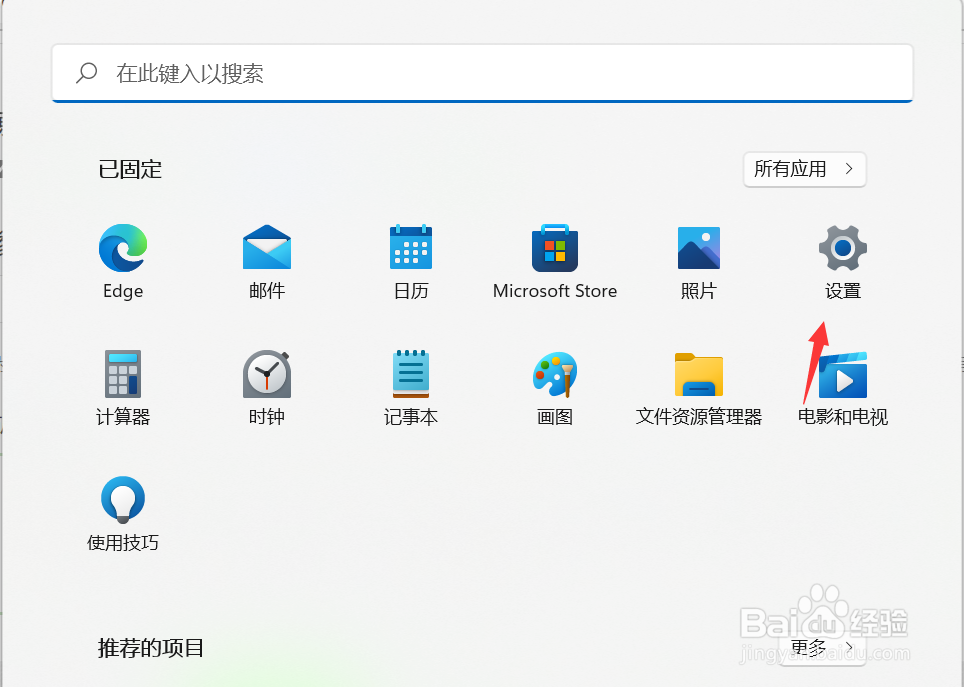Viewport: 964px width, 687px height.
Task: Click the 推荐的项目 section heading
Action: click(151, 648)
